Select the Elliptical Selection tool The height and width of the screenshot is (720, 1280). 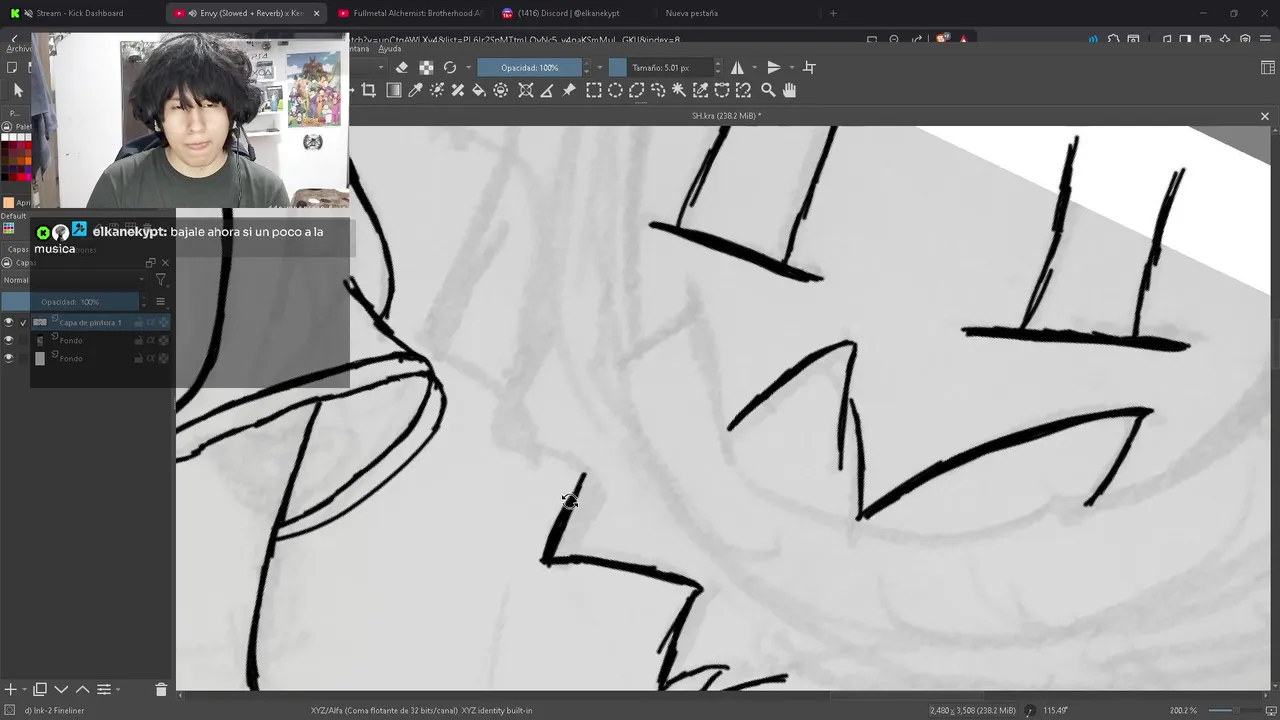coord(615,90)
